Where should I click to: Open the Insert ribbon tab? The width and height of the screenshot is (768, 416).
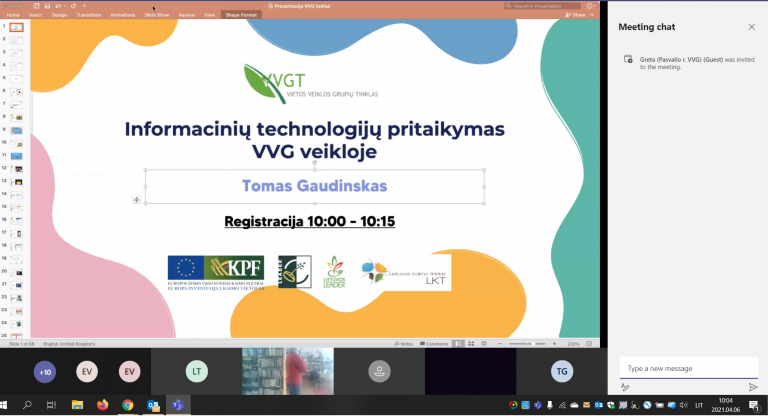pos(35,15)
